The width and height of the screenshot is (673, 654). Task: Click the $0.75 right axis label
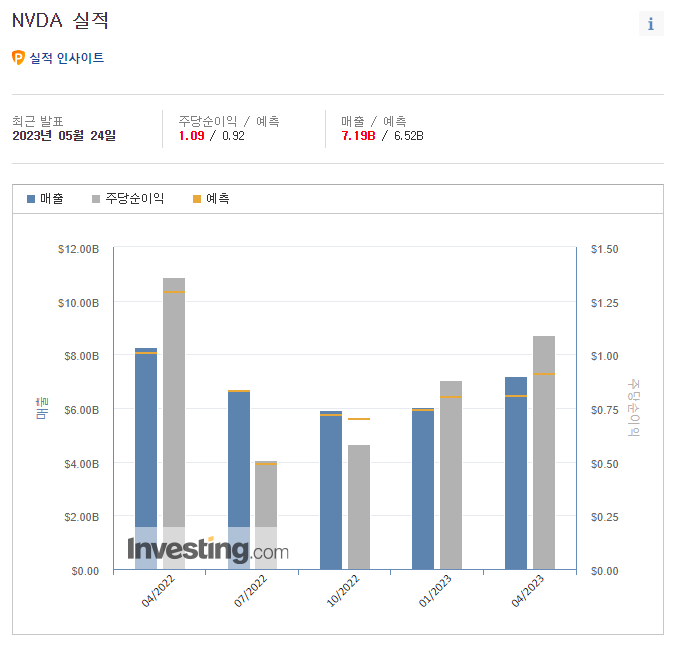(604, 410)
